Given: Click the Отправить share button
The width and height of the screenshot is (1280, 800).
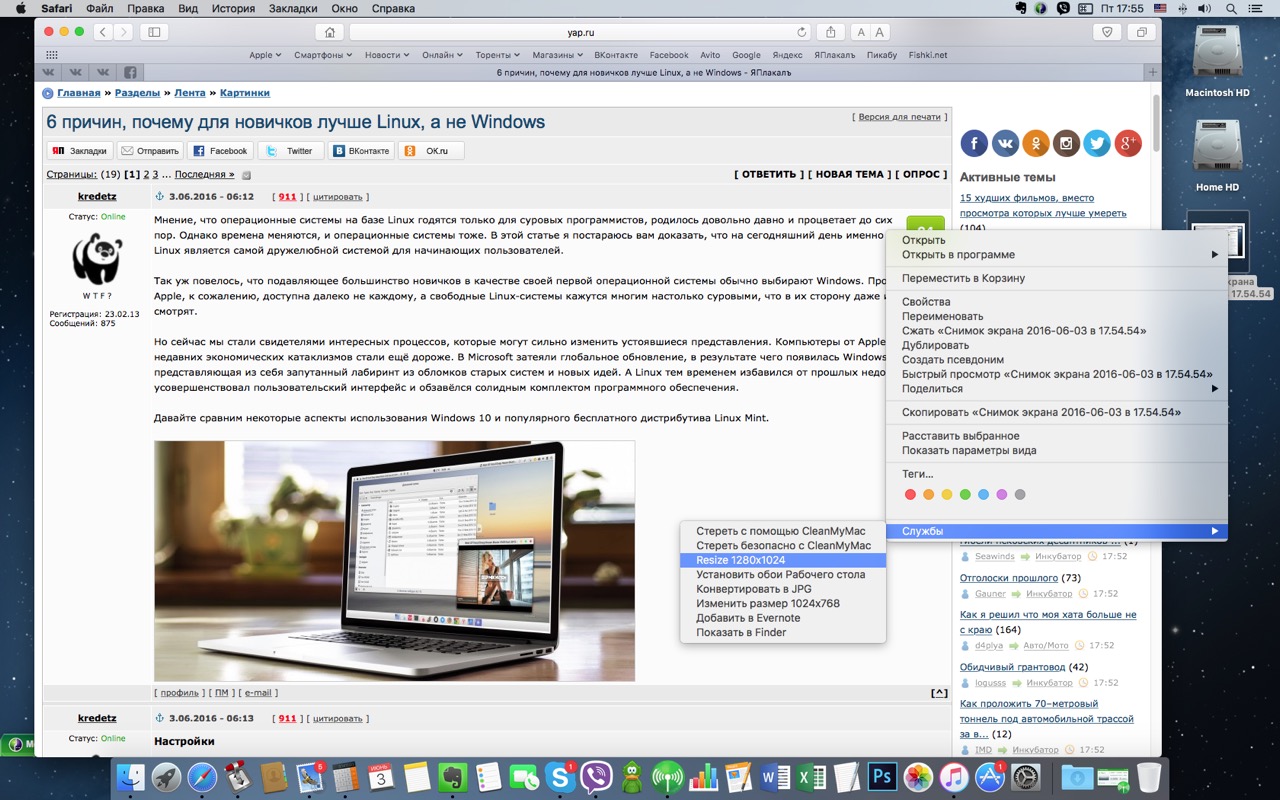Looking at the screenshot, I should click(x=150, y=151).
